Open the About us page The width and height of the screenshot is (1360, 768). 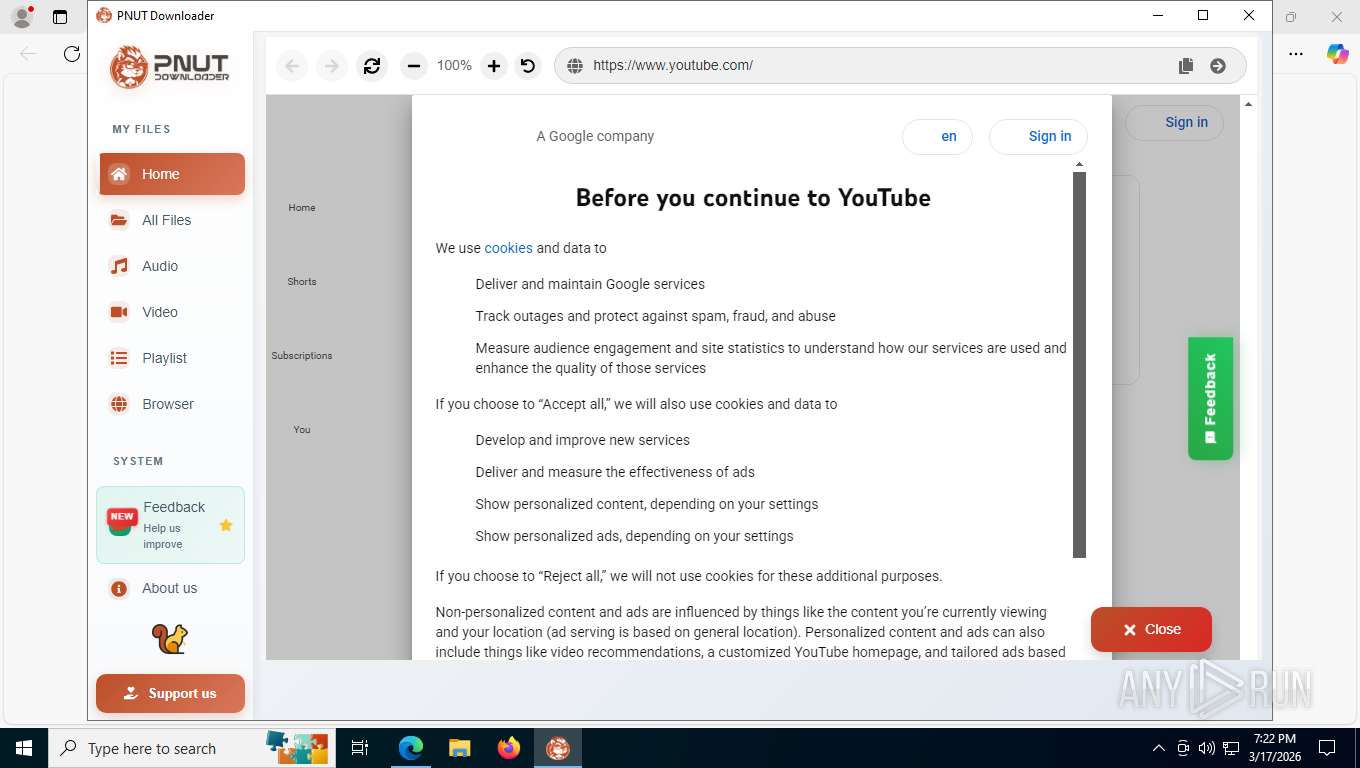click(172, 589)
